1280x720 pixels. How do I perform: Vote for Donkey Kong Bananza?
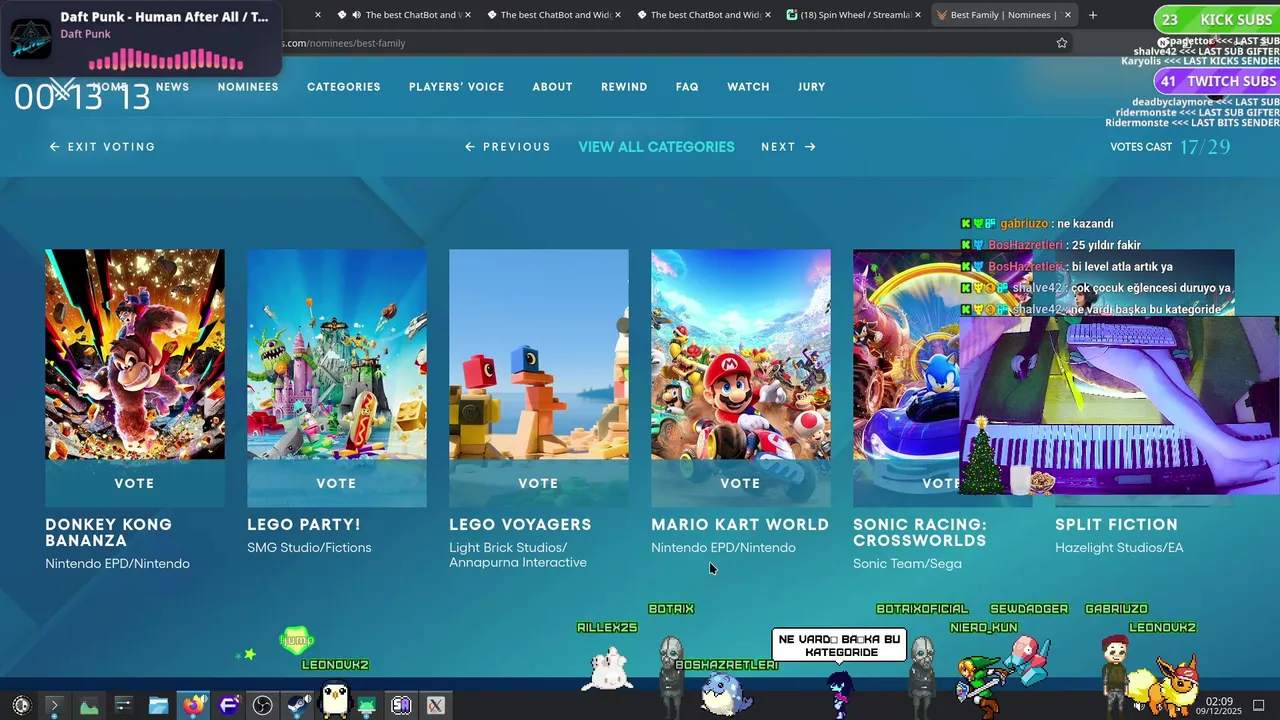[x=135, y=483]
